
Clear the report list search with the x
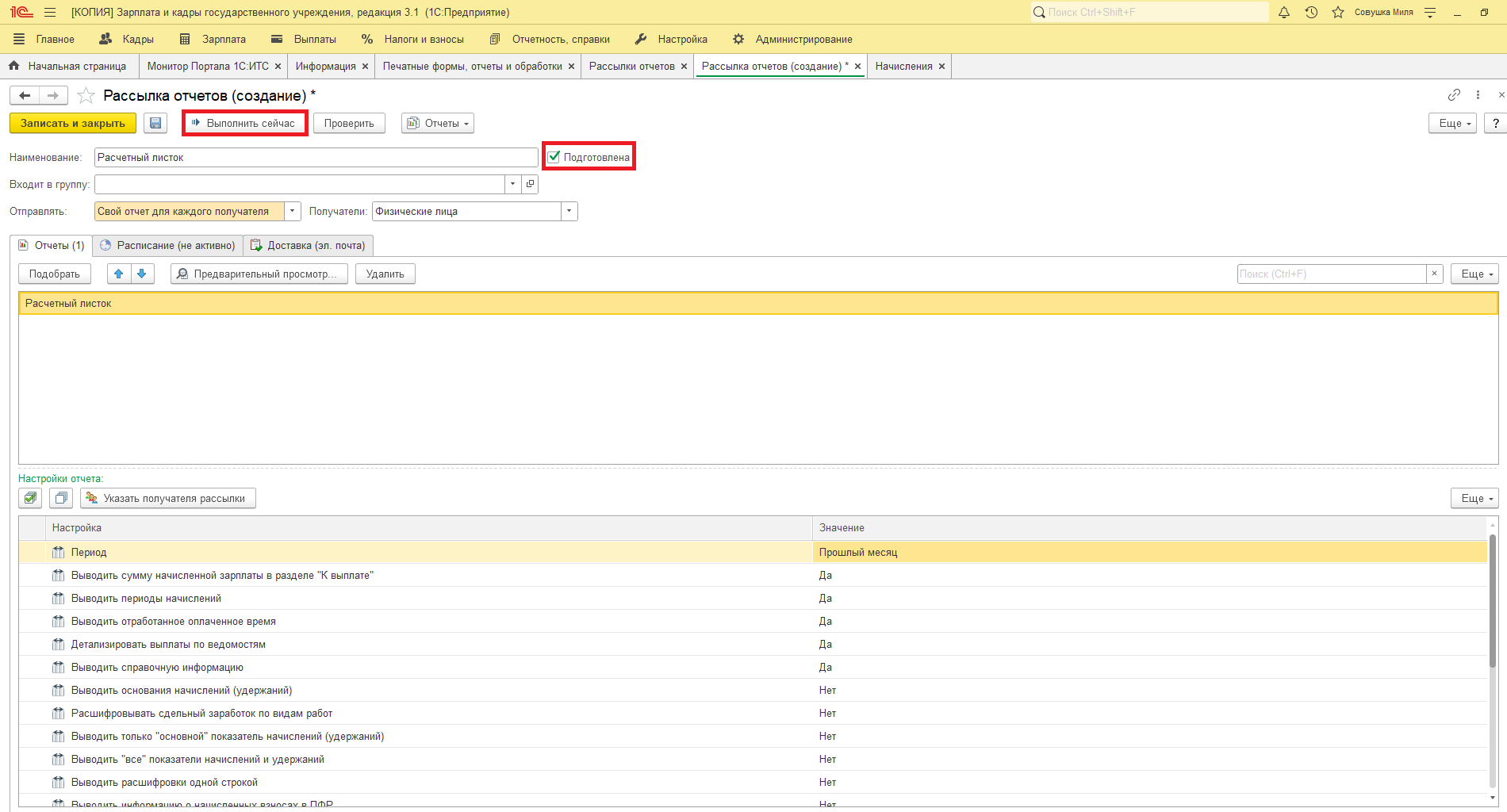point(1434,274)
